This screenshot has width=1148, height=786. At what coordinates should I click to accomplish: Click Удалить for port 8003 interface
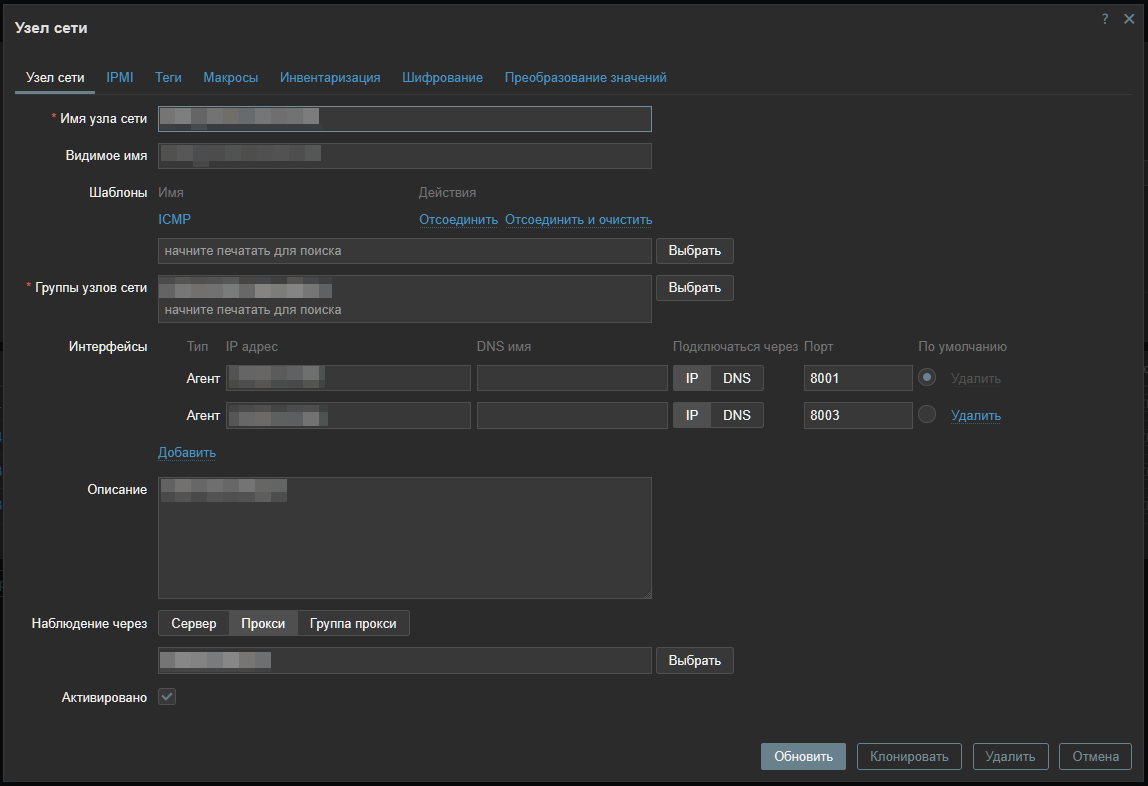point(976,415)
